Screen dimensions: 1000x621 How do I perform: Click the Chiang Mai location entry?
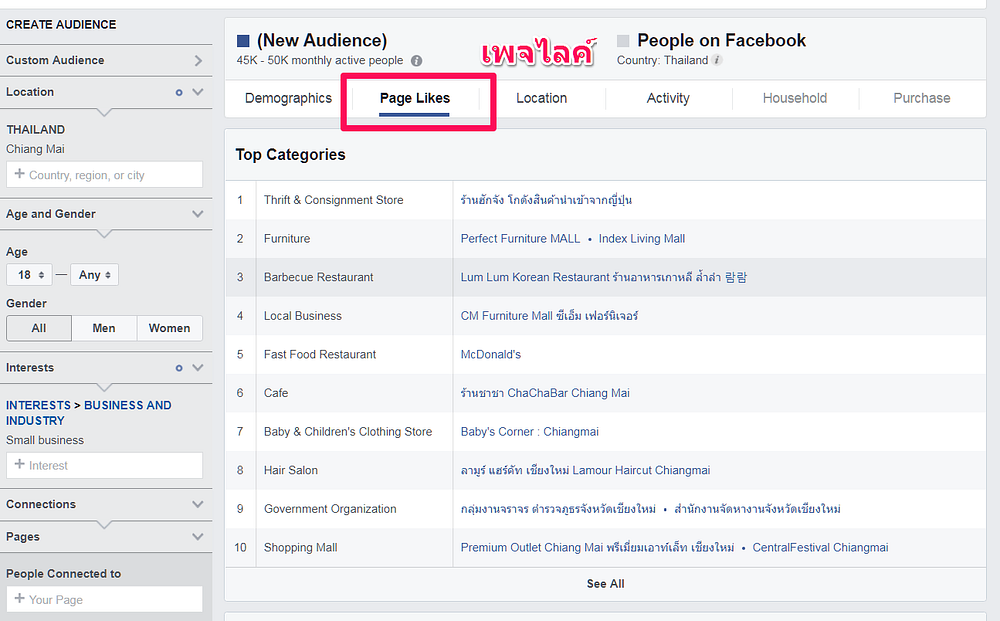(35, 149)
